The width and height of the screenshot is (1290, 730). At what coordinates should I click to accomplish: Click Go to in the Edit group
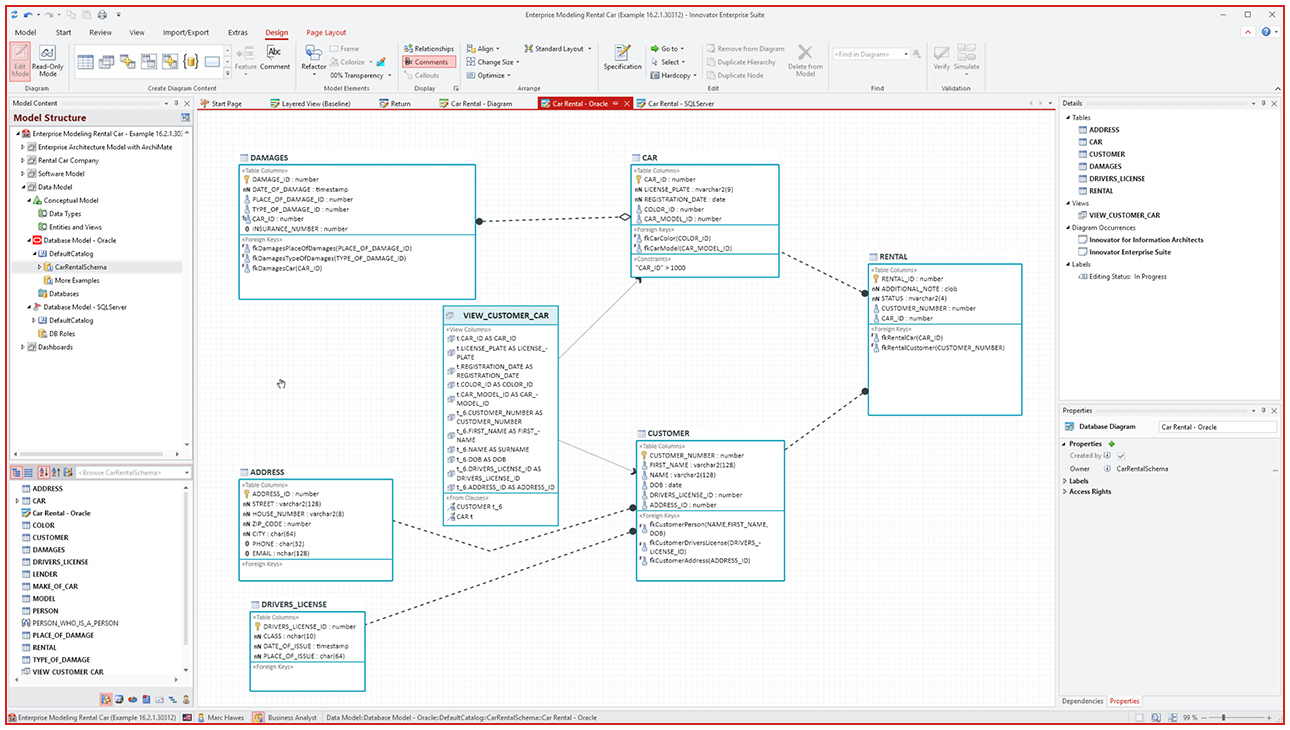coord(667,48)
